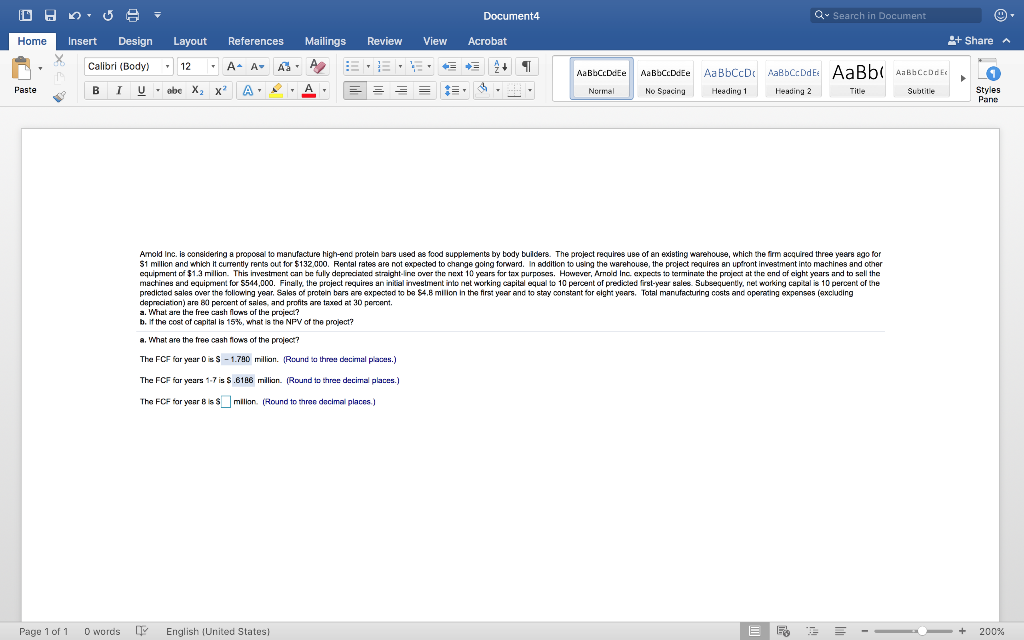Switch to Outline view icon
This screenshot has height=640, width=1024.
tap(812, 631)
